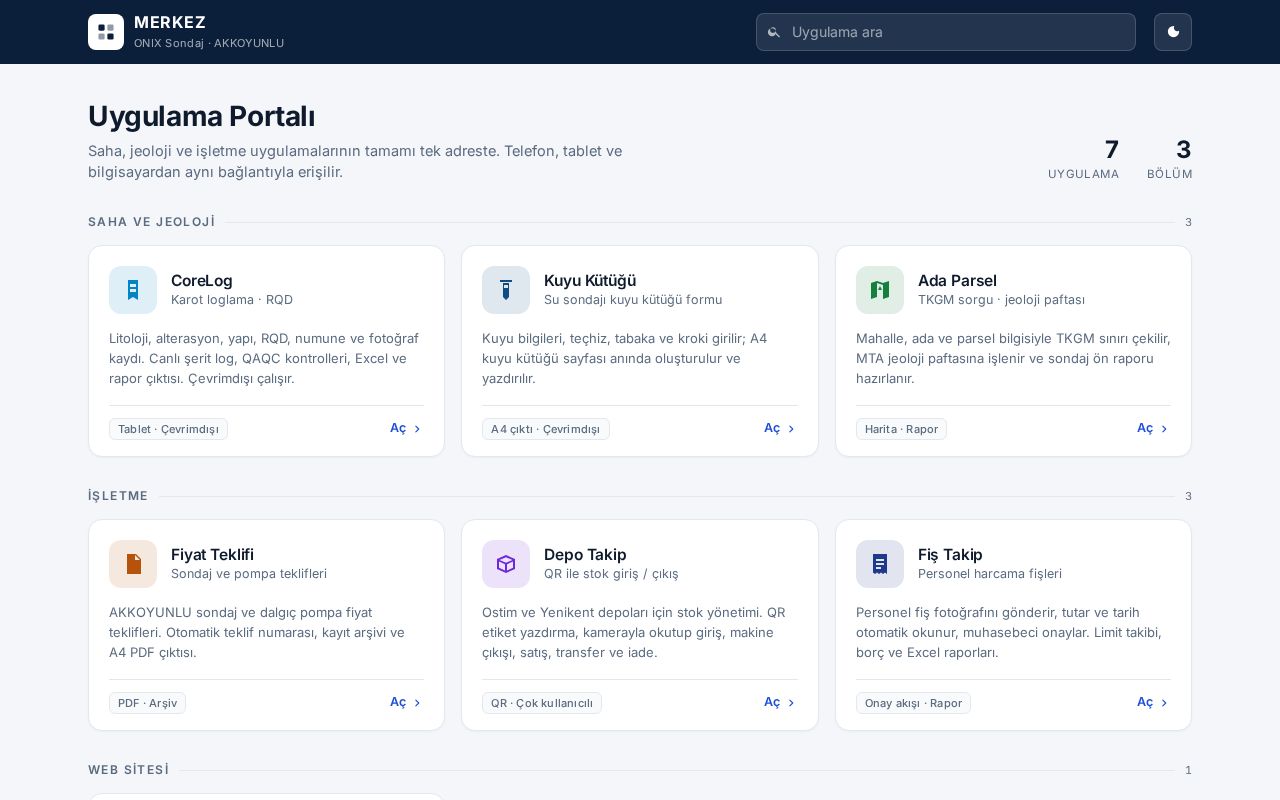Click the PDF · Arşiv tag
Viewport: 1280px width, 800px height.
[x=147, y=703]
